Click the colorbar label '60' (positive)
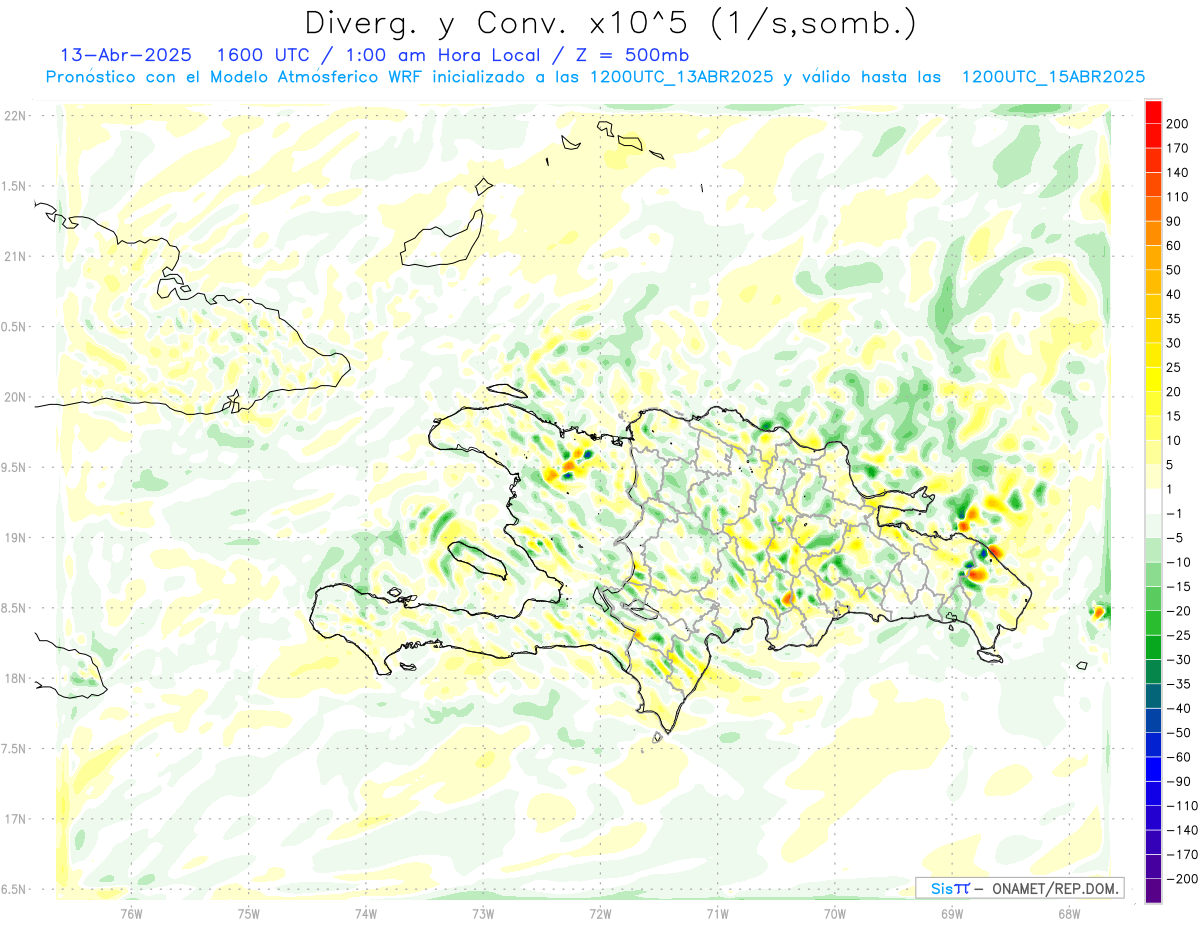The height and width of the screenshot is (927, 1200). point(1175,246)
